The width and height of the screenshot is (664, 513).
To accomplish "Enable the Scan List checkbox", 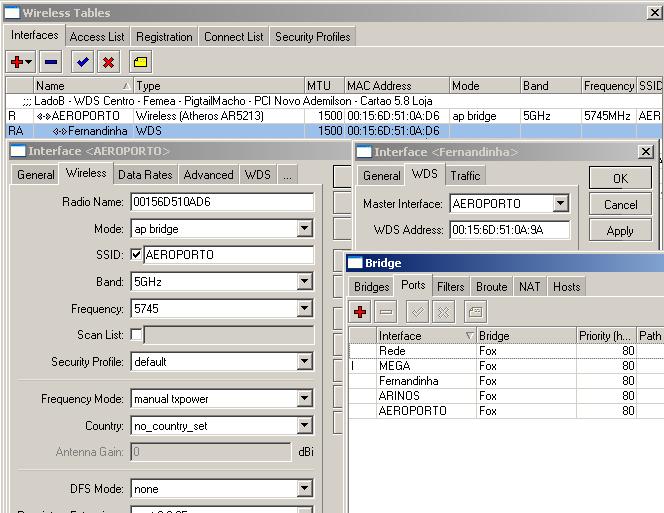I will [x=136, y=334].
